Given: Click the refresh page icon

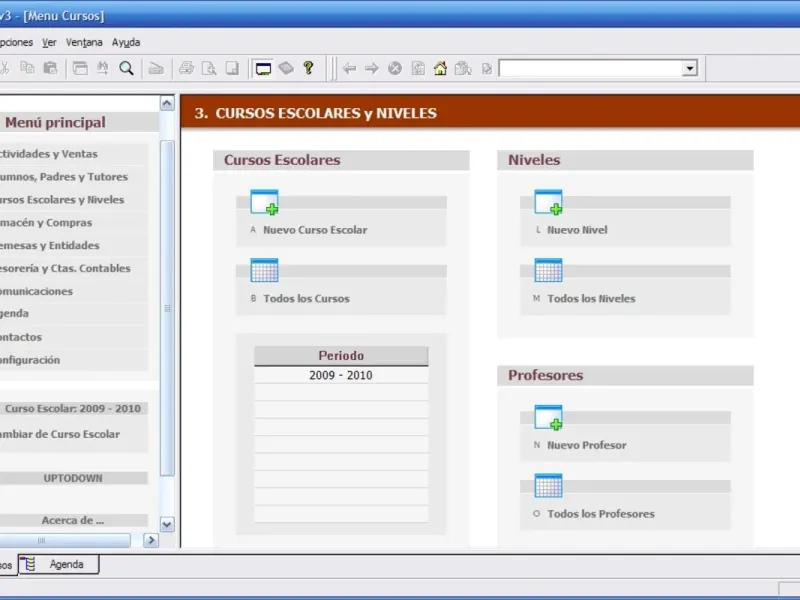Looking at the screenshot, I should 418,68.
